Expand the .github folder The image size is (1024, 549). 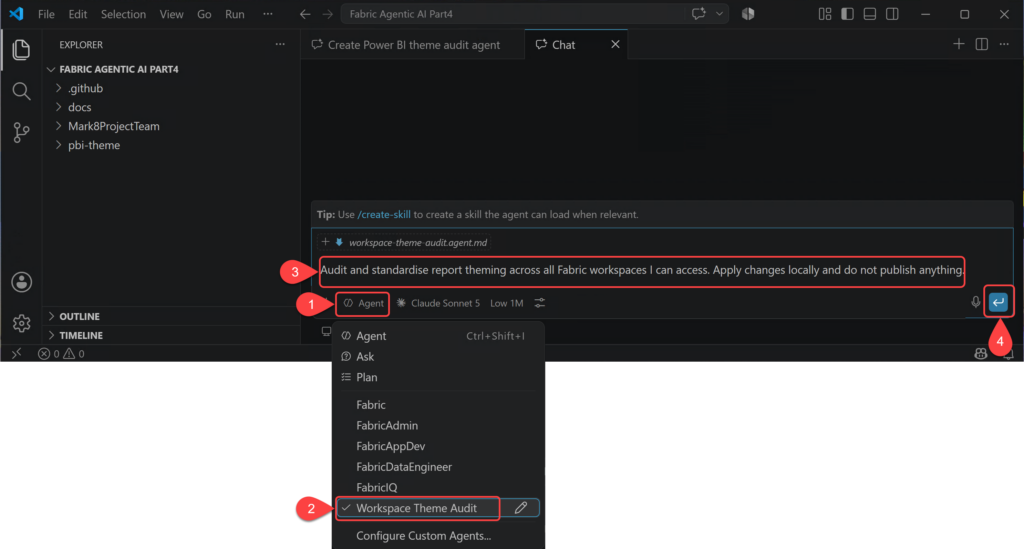coord(85,88)
